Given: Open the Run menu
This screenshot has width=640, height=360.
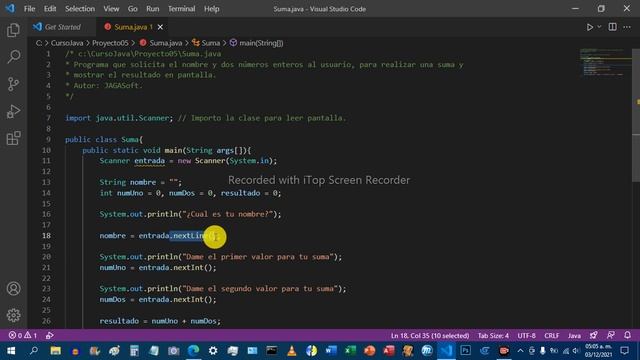Looking at the screenshot, I should pos(153,9).
